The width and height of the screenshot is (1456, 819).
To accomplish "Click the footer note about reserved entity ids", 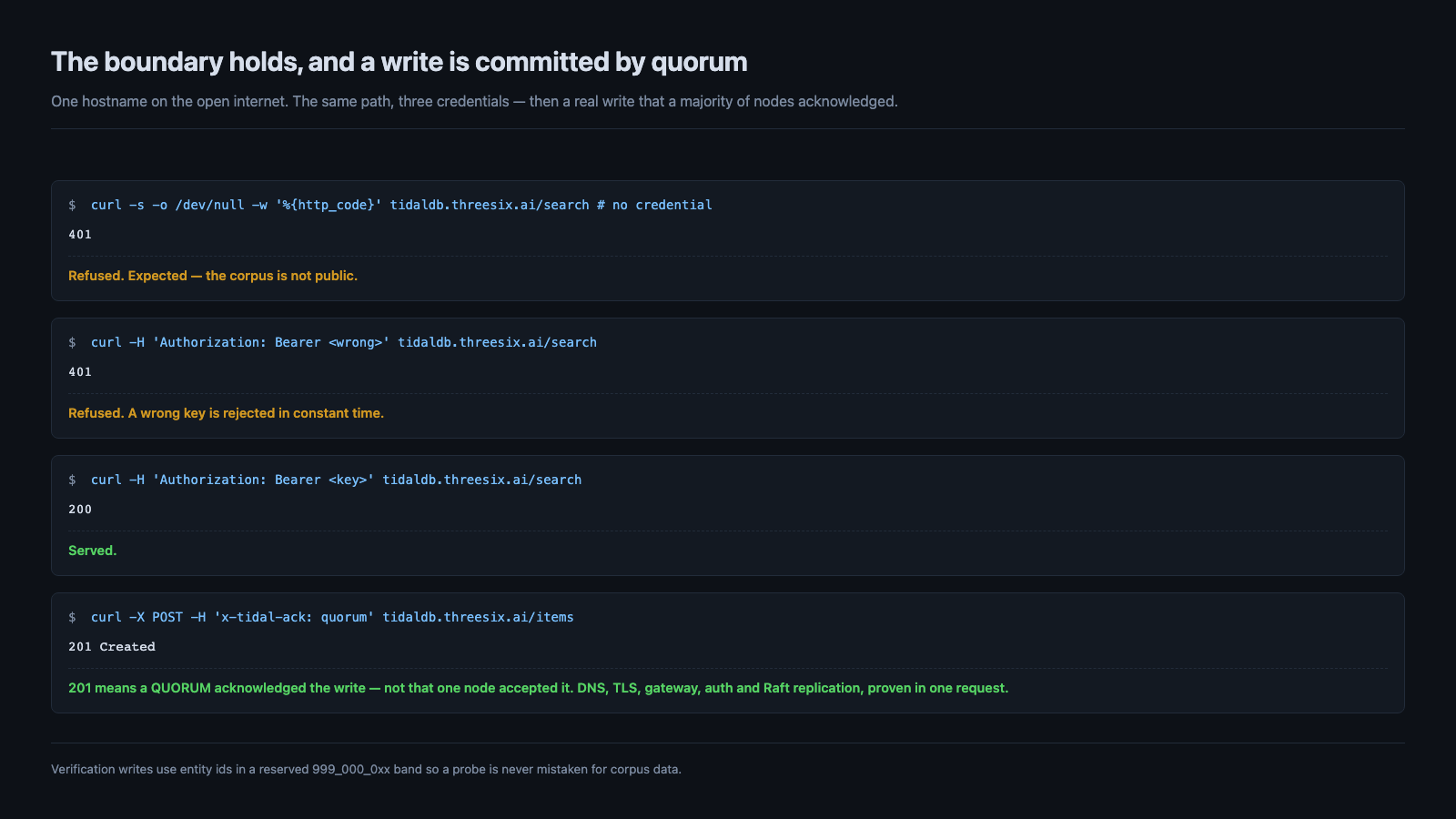I will pos(366,769).
